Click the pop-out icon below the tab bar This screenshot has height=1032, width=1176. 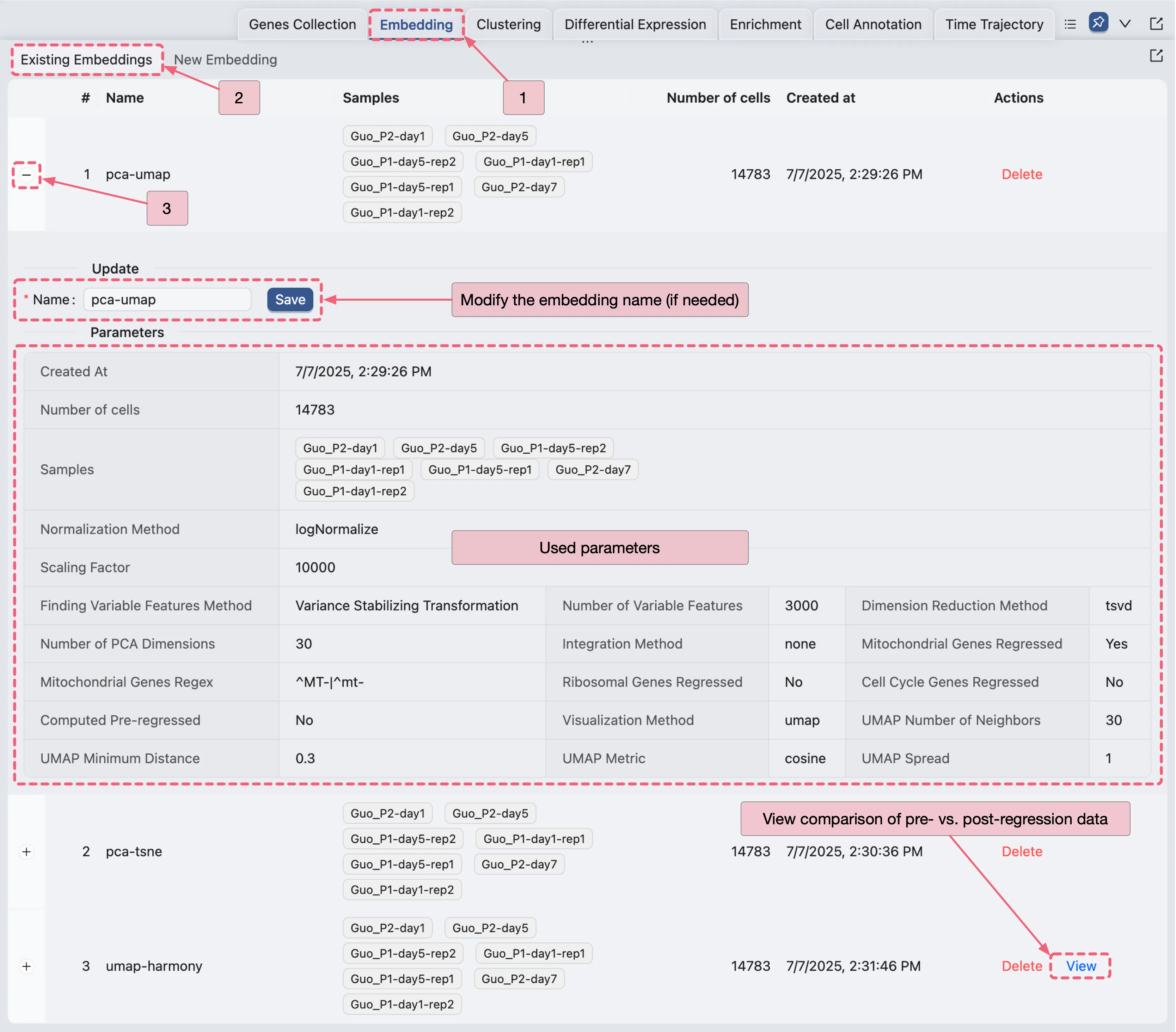1155,56
